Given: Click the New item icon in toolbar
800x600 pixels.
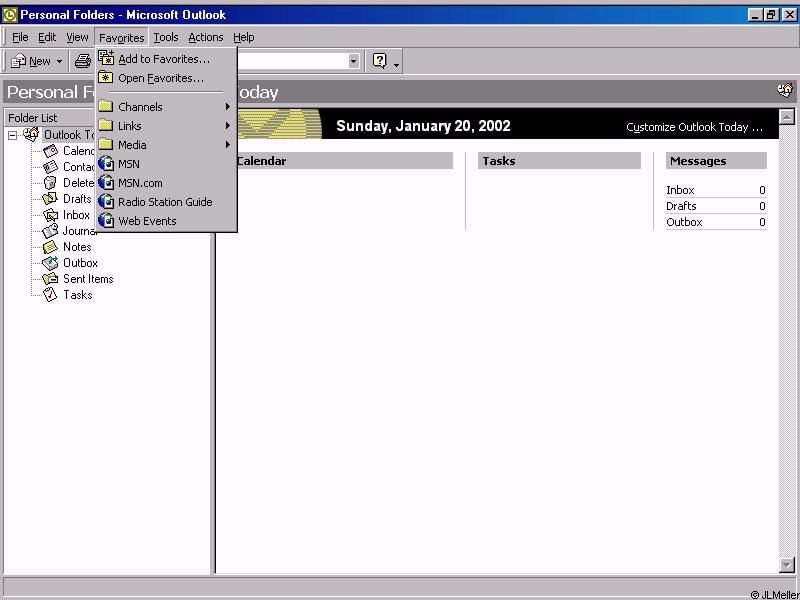Looking at the screenshot, I should 18,61.
